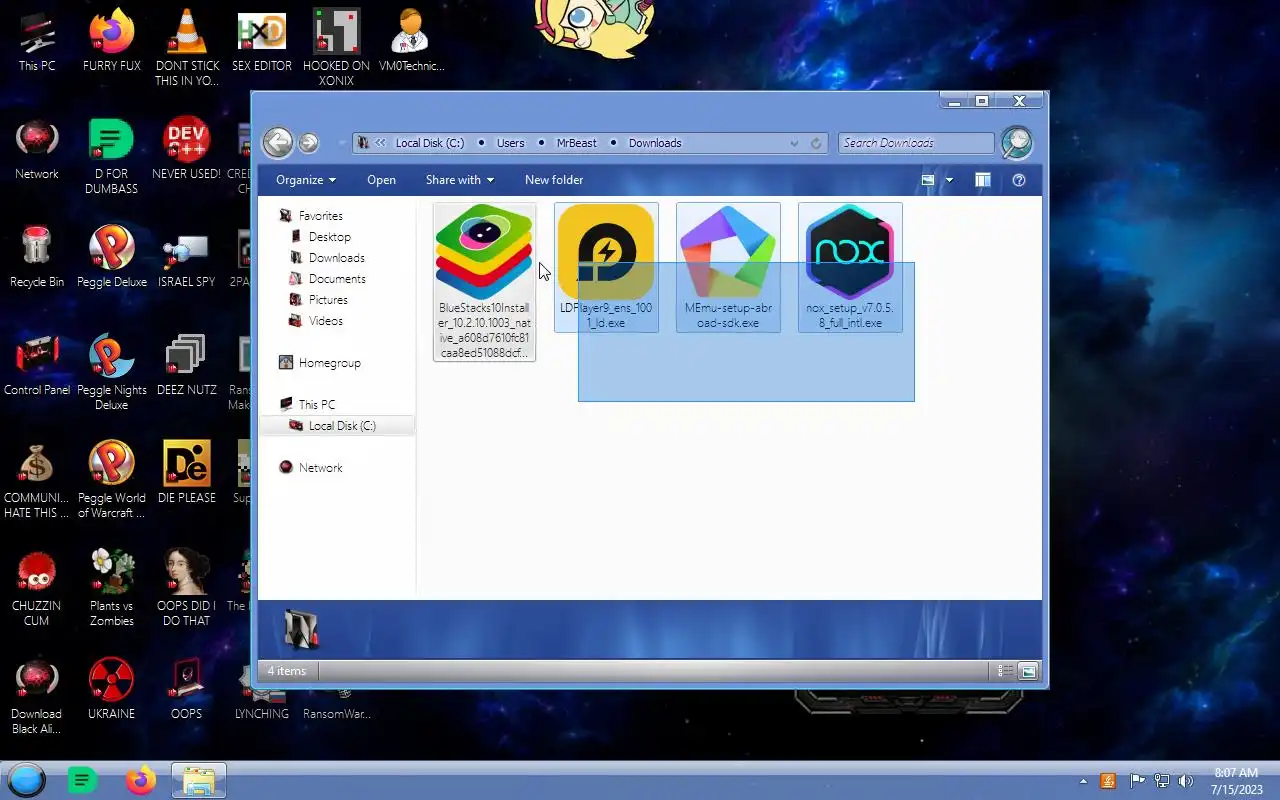Image resolution: width=1280 pixels, height=800 pixels.
Task: Create a New folder
Action: pos(554,180)
